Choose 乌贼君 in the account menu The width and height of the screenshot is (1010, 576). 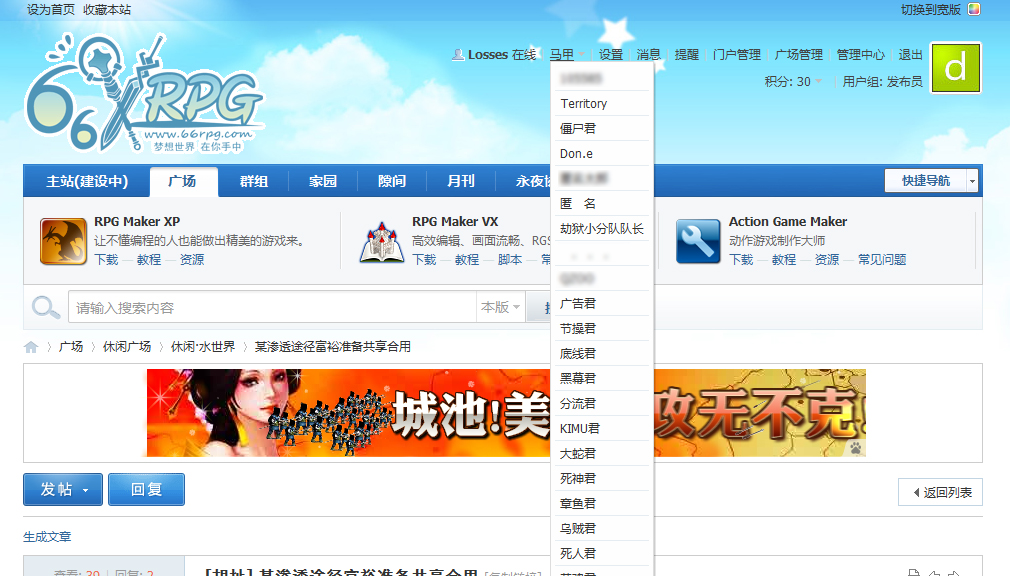[602, 528]
